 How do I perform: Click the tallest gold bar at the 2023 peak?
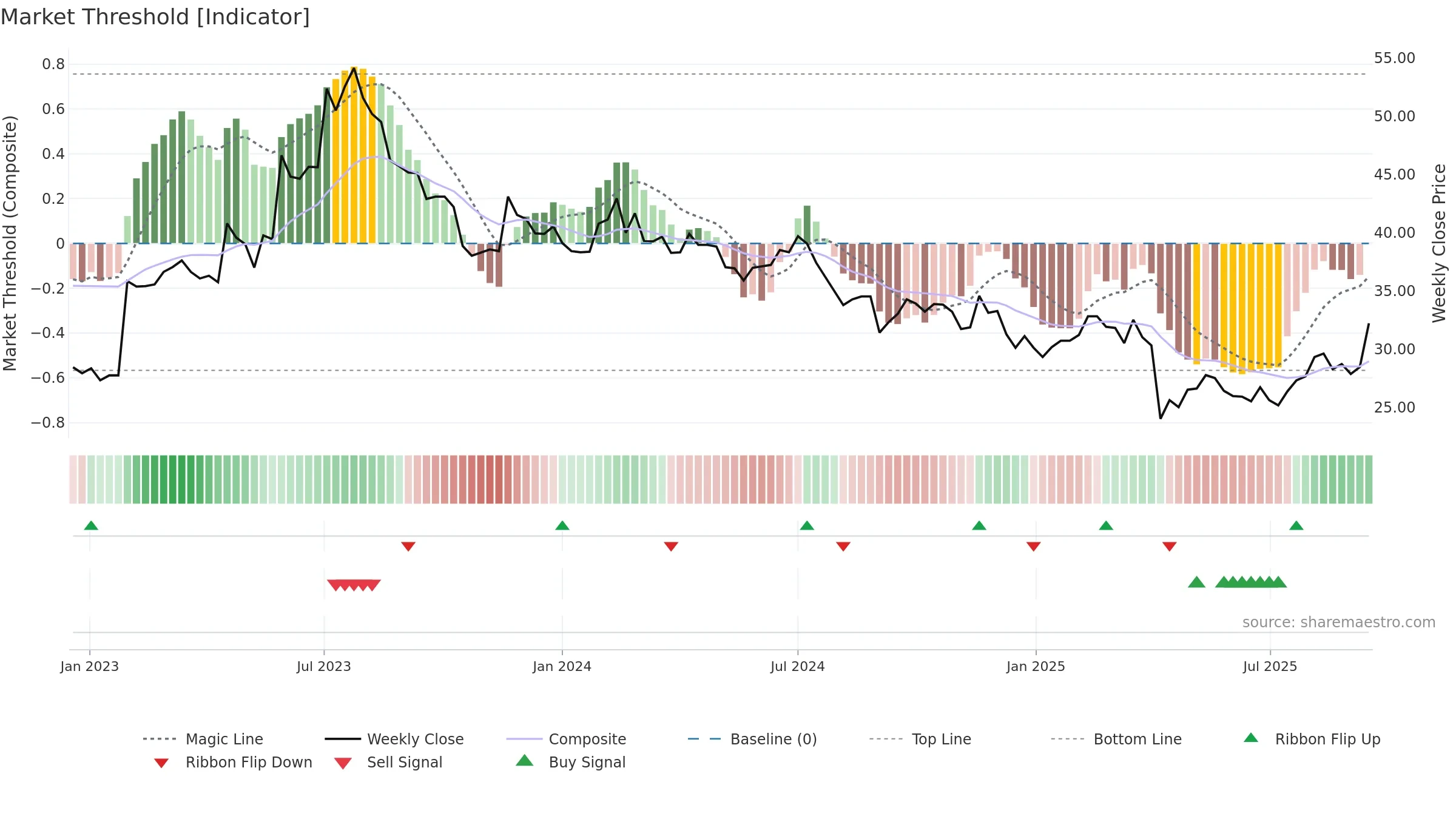[354, 155]
